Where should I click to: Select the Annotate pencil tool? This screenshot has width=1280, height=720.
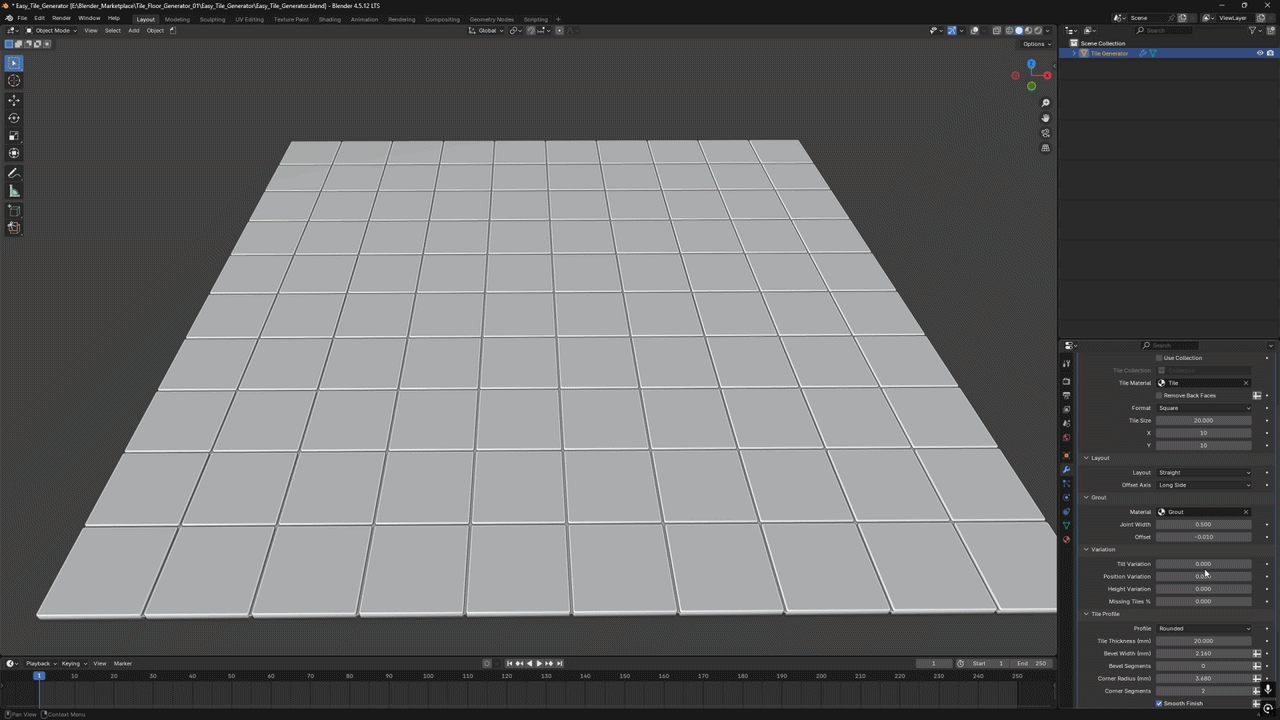(14, 174)
